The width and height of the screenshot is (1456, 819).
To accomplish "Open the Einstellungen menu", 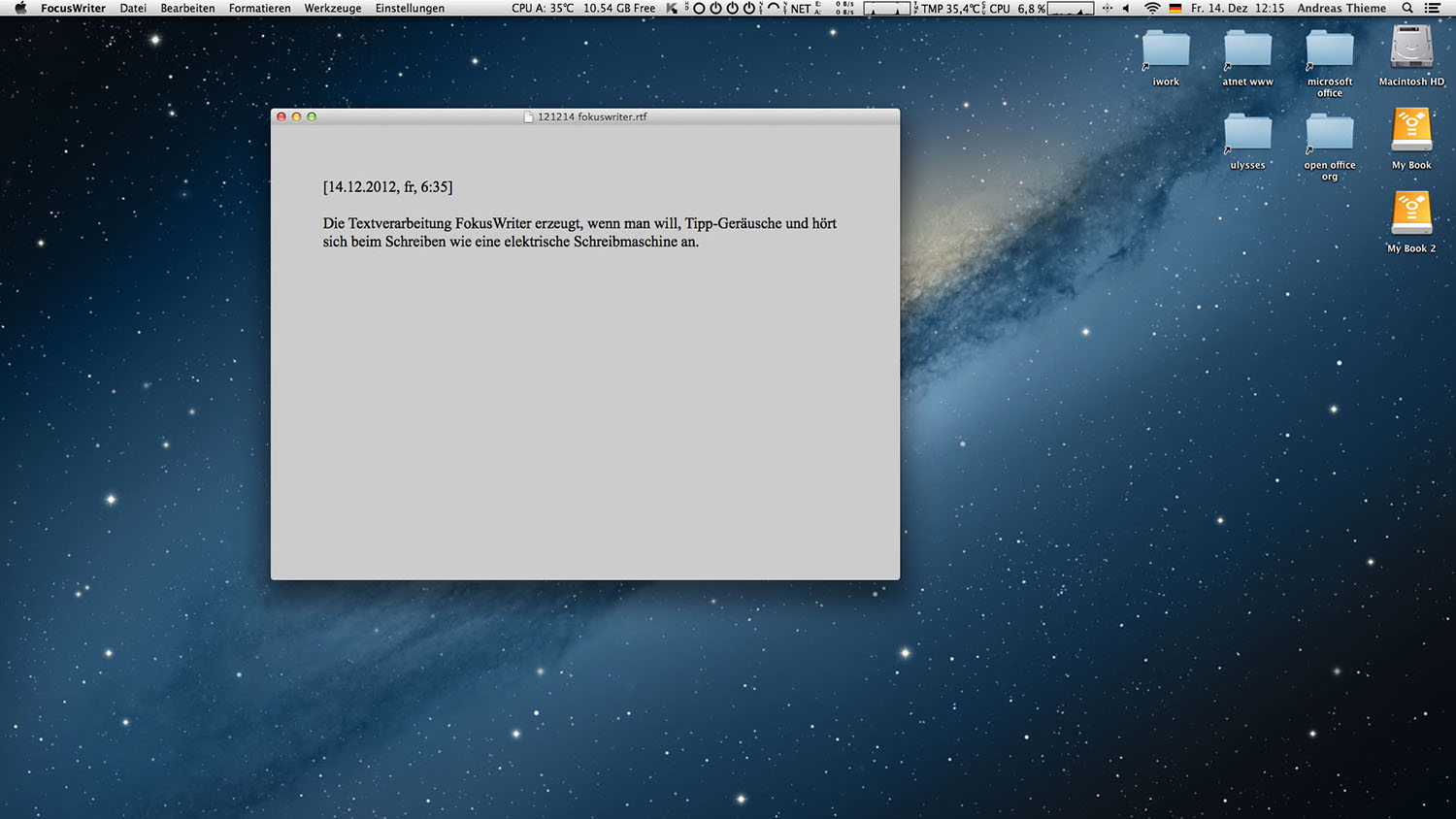I will click(410, 8).
